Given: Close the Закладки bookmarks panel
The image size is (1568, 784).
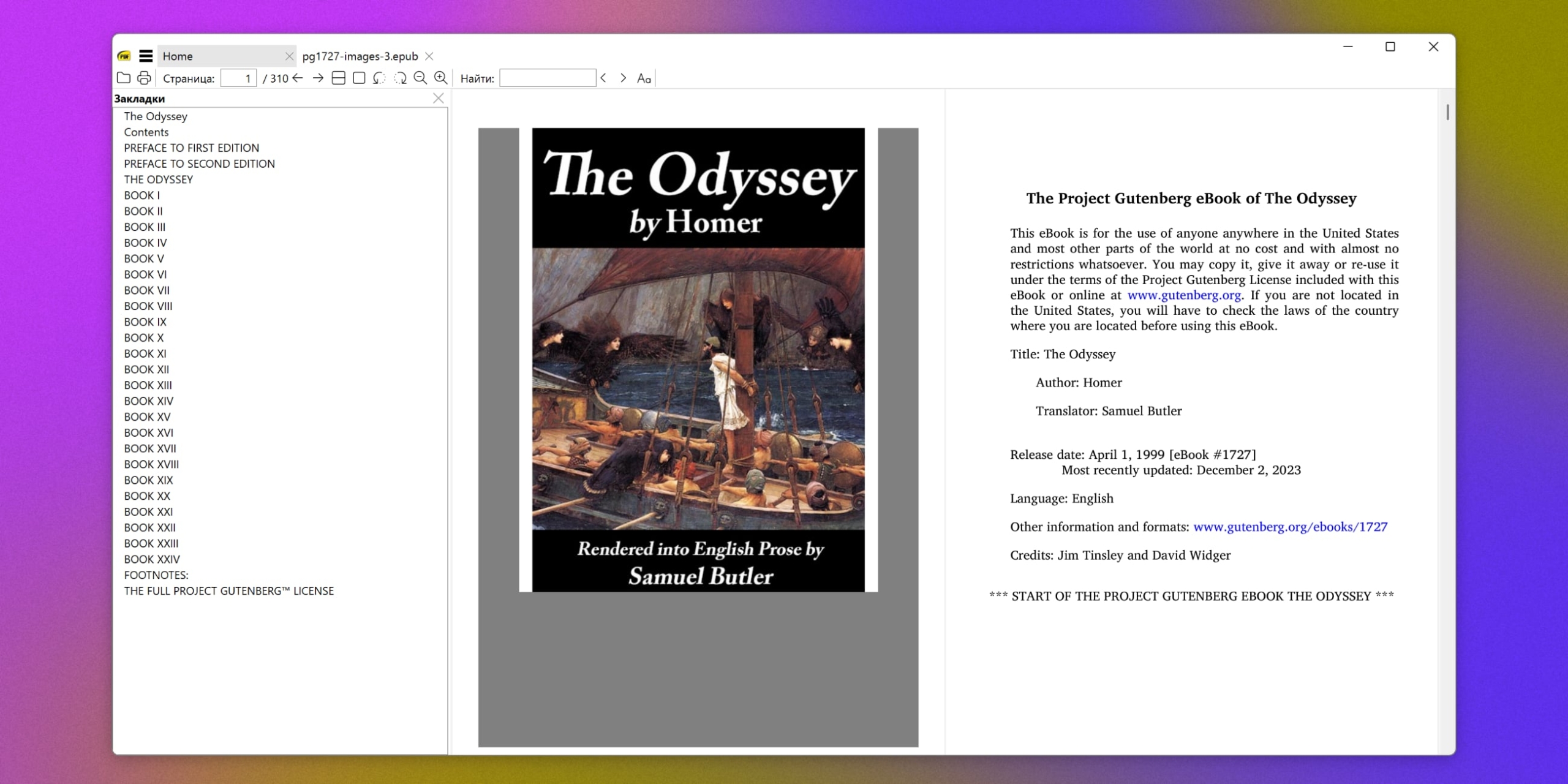Looking at the screenshot, I should 439,98.
